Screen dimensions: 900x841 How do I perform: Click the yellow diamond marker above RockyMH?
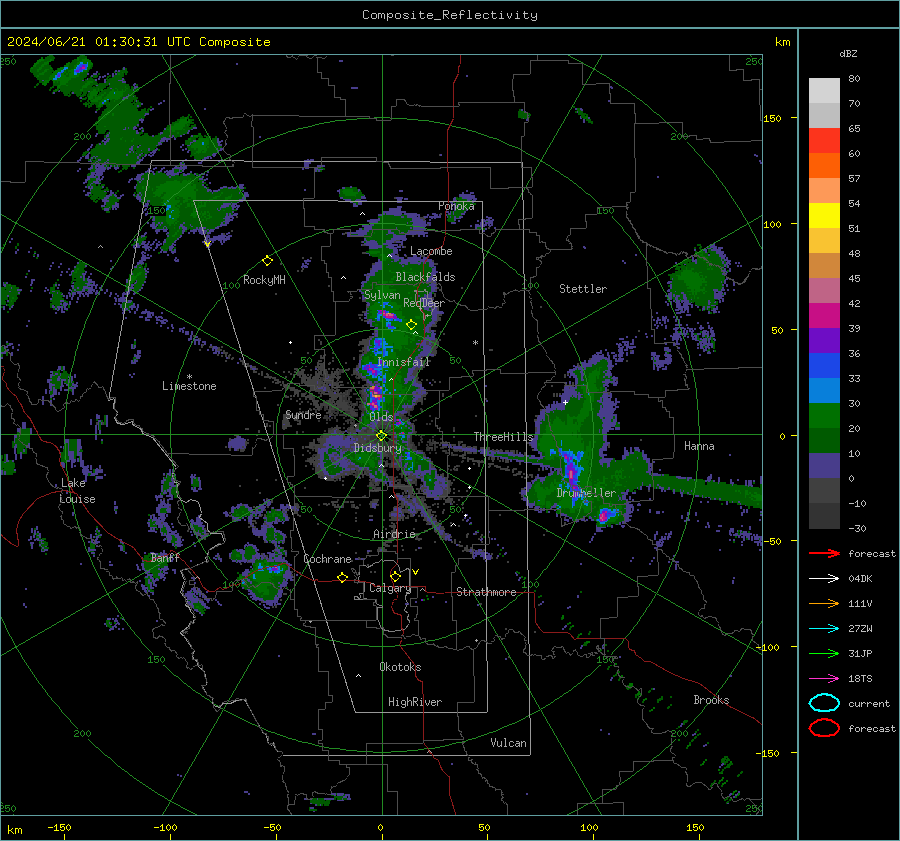(x=267, y=261)
